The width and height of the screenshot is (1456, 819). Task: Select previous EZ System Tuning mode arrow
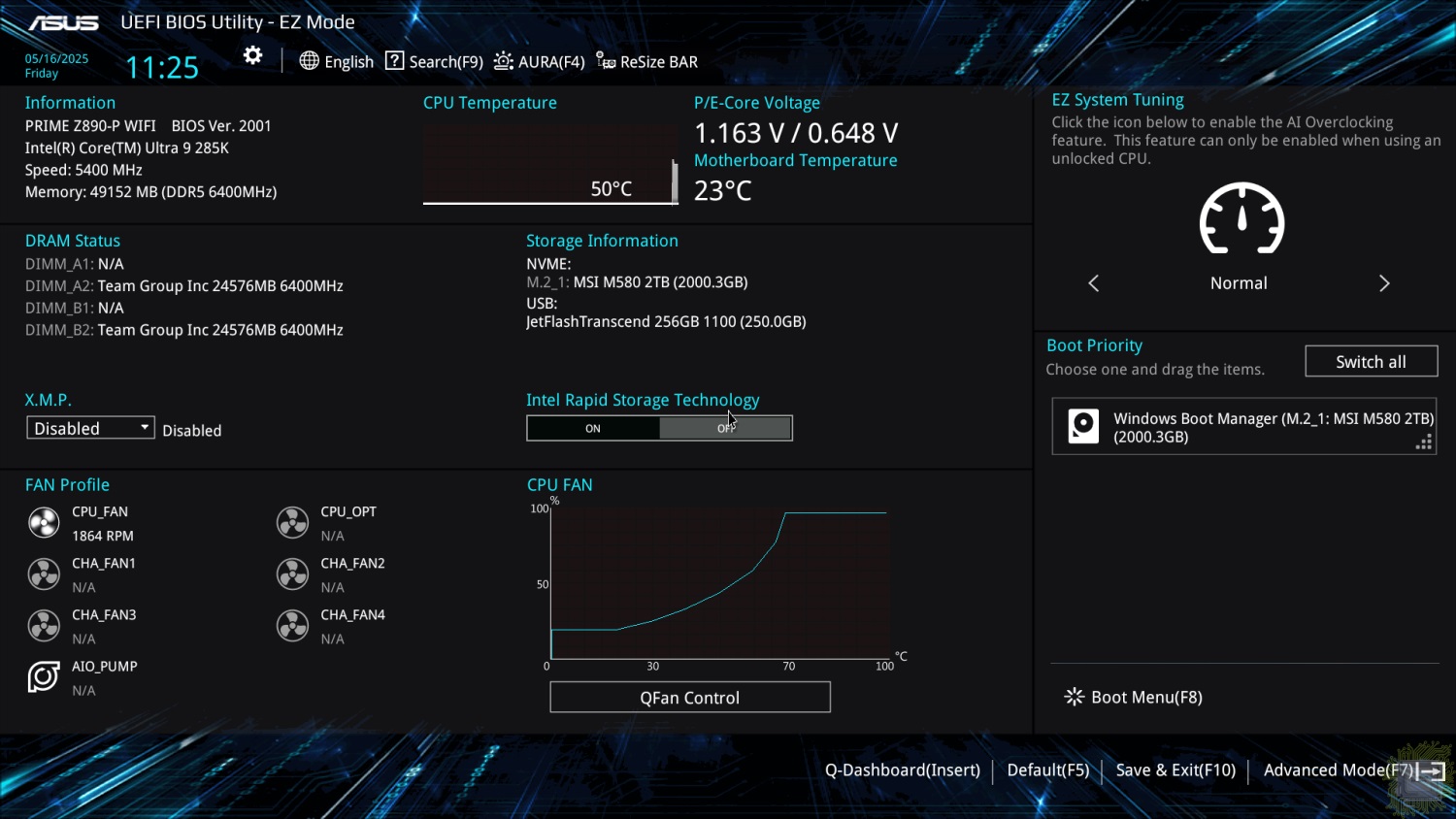tap(1094, 283)
